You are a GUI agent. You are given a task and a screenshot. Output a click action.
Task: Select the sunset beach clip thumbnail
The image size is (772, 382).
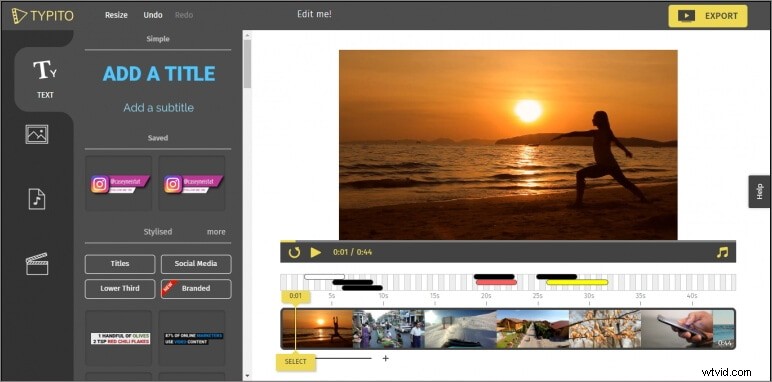click(x=318, y=329)
